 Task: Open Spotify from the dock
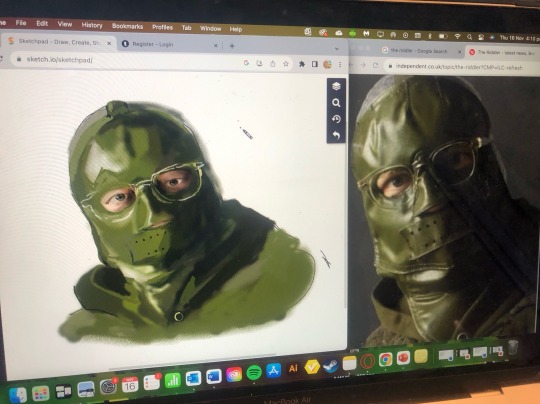254,372
